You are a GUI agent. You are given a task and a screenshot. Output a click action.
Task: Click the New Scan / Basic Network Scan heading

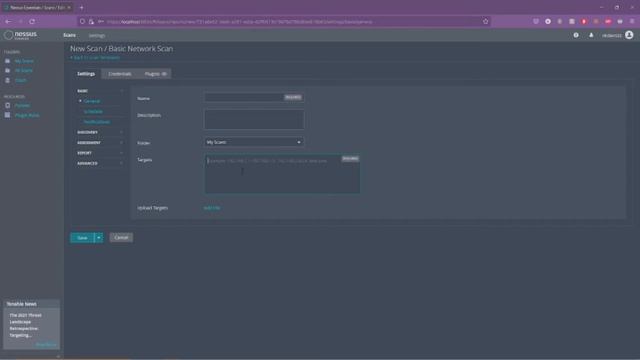[121, 49]
